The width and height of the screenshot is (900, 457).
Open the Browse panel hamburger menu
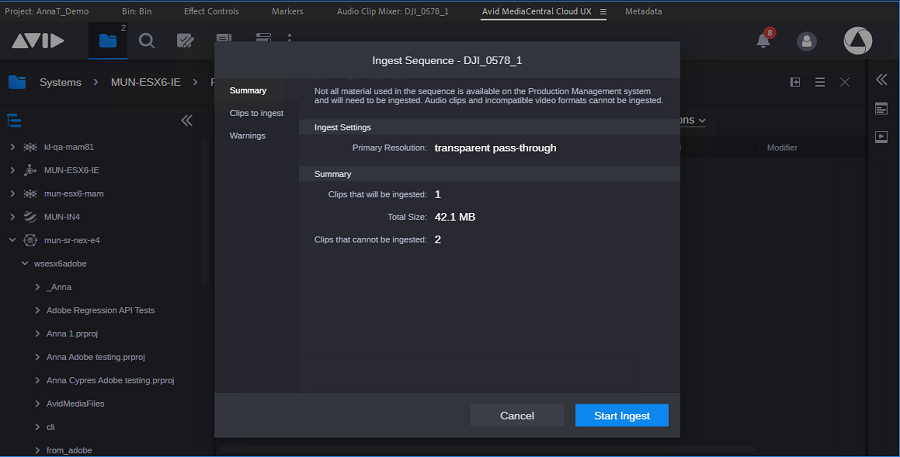820,82
